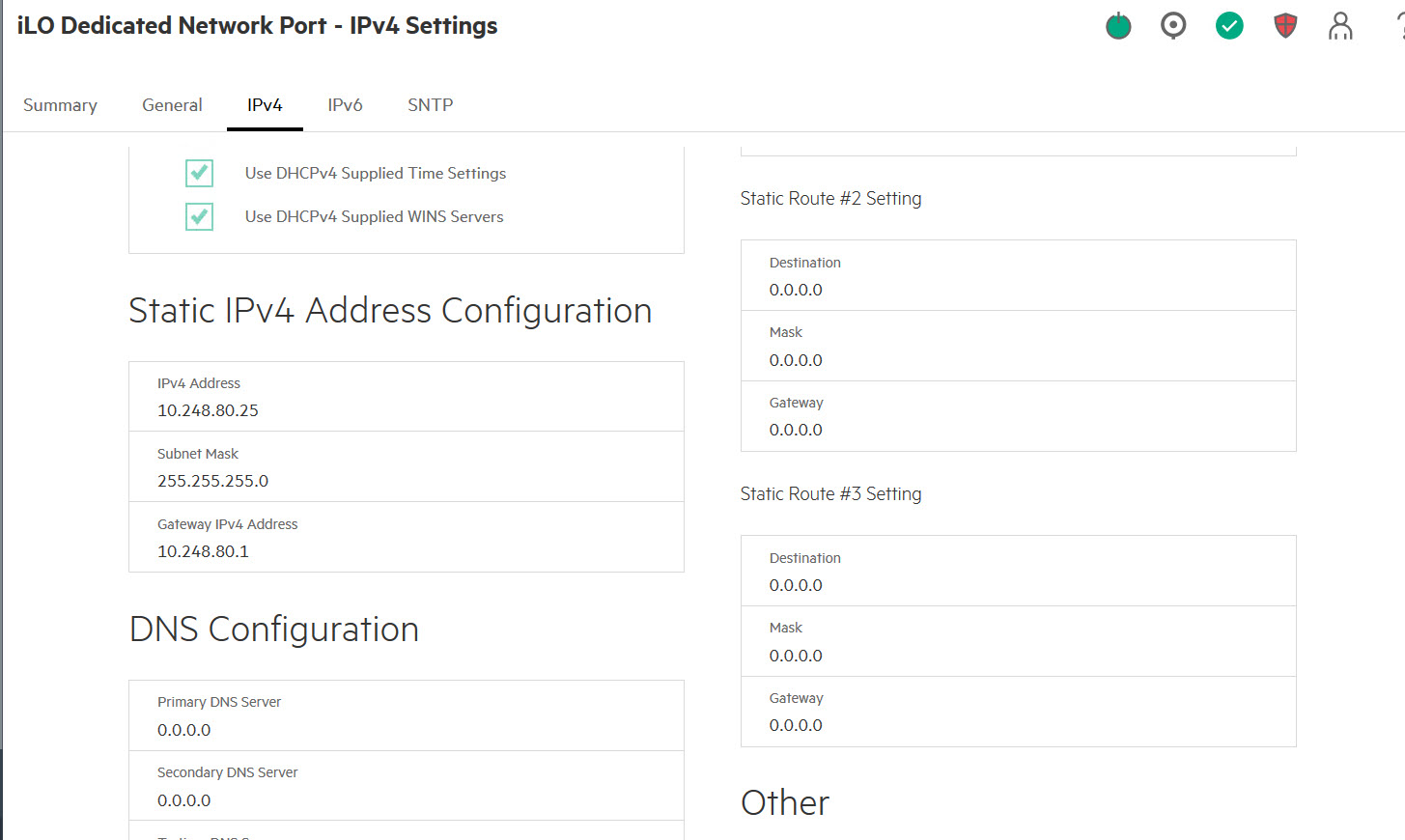Uncheck Use DHCPv4 Supplied Time Settings
The image size is (1405, 840).
coord(200,173)
